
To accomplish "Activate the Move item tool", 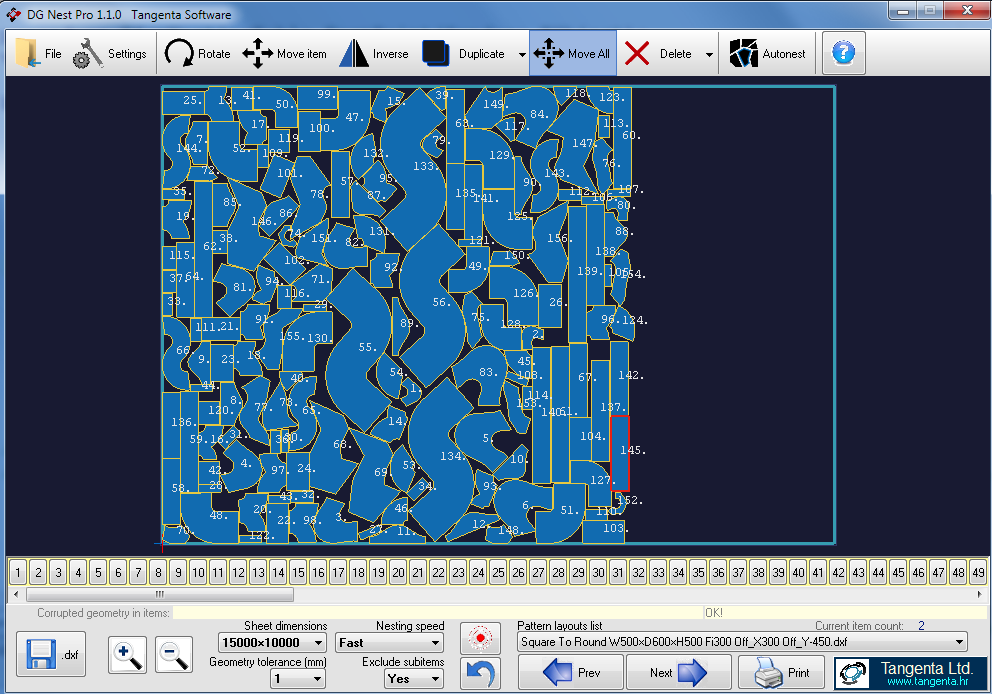I will (x=284, y=54).
